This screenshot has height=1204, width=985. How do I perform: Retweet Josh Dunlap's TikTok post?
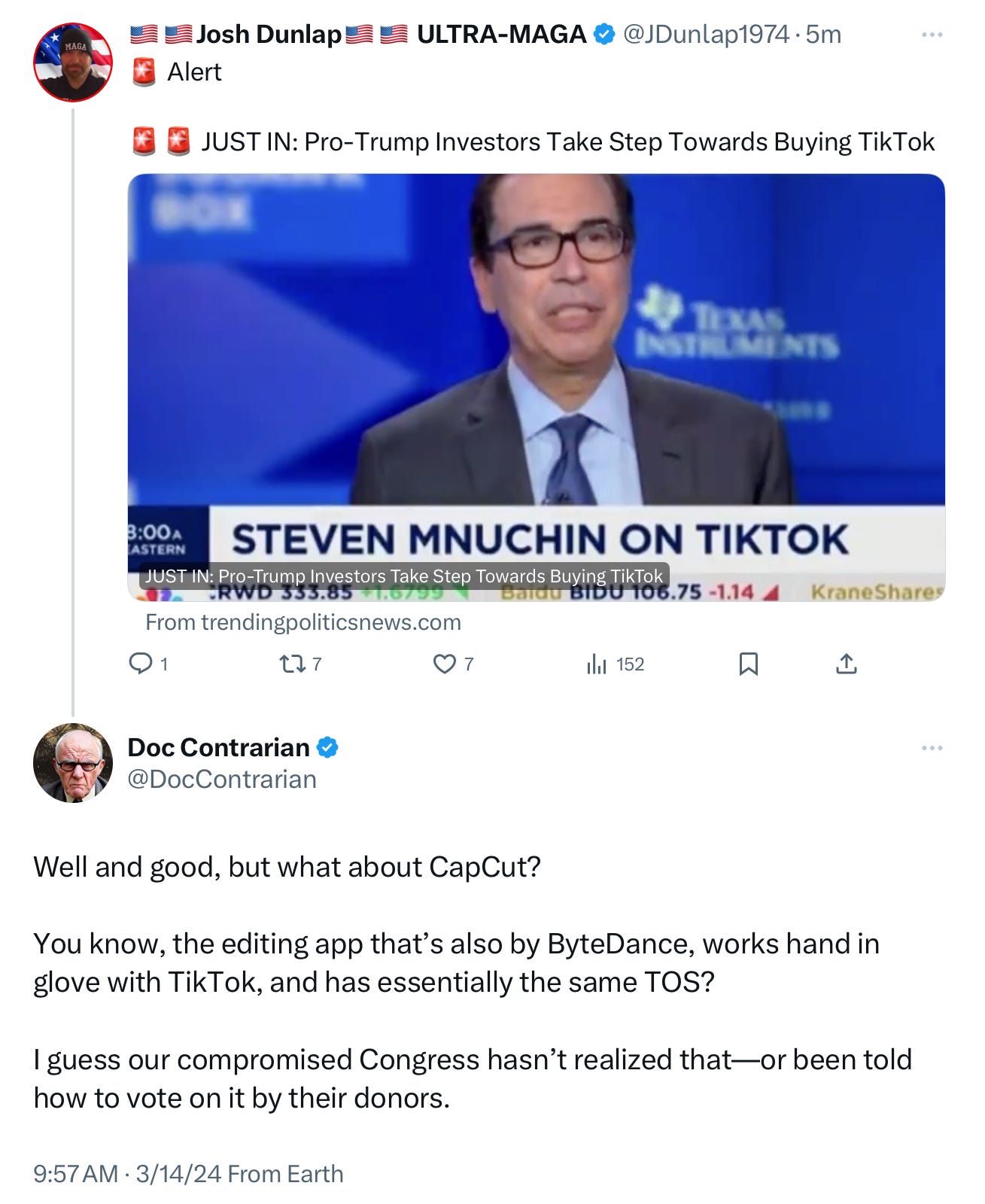[x=289, y=664]
